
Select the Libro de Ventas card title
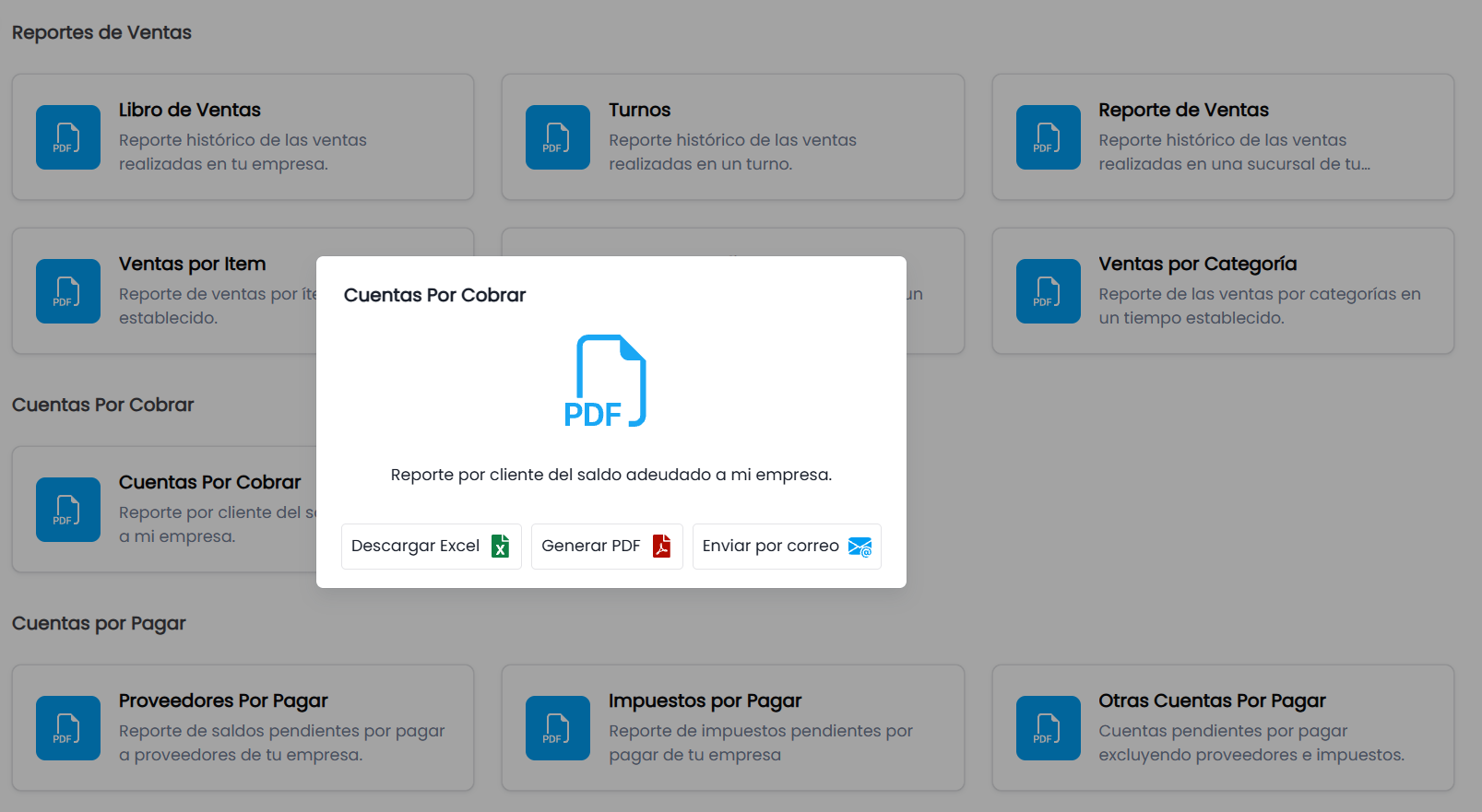[190, 110]
